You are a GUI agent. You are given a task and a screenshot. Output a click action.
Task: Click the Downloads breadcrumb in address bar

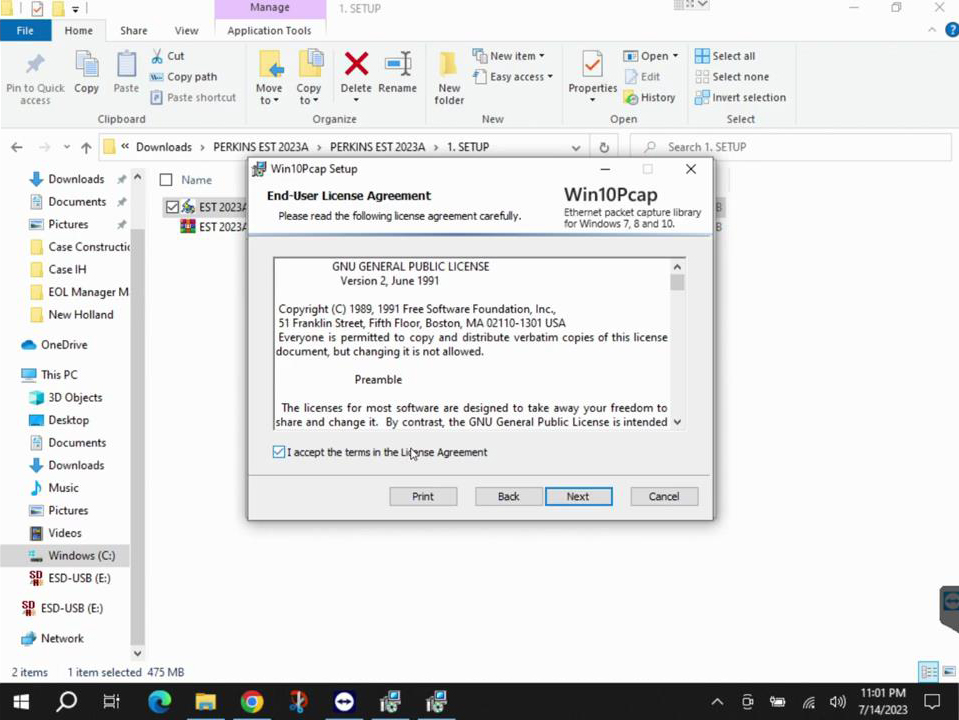tap(164, 147)
